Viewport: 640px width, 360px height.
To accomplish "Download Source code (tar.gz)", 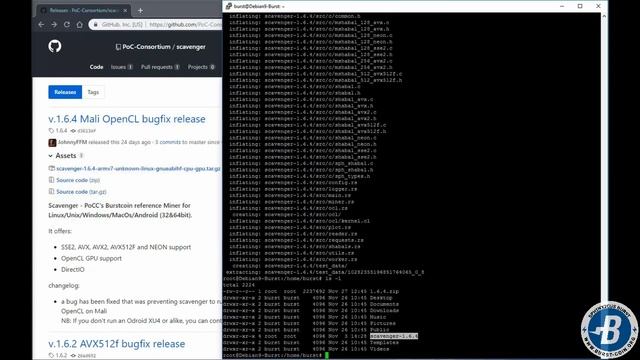I will click(81, 191).
